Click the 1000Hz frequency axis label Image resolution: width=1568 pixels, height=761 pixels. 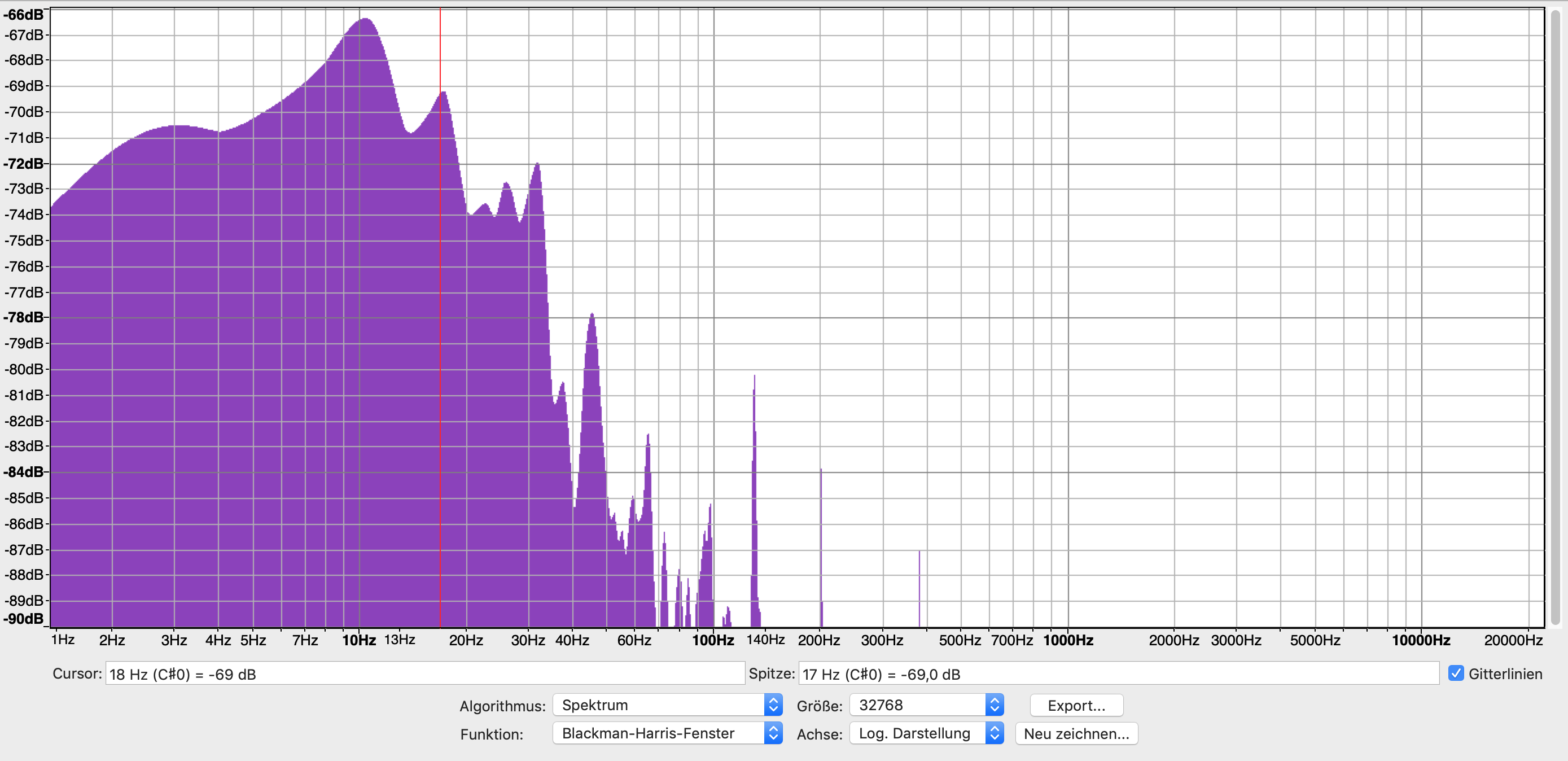[1068, 640]
